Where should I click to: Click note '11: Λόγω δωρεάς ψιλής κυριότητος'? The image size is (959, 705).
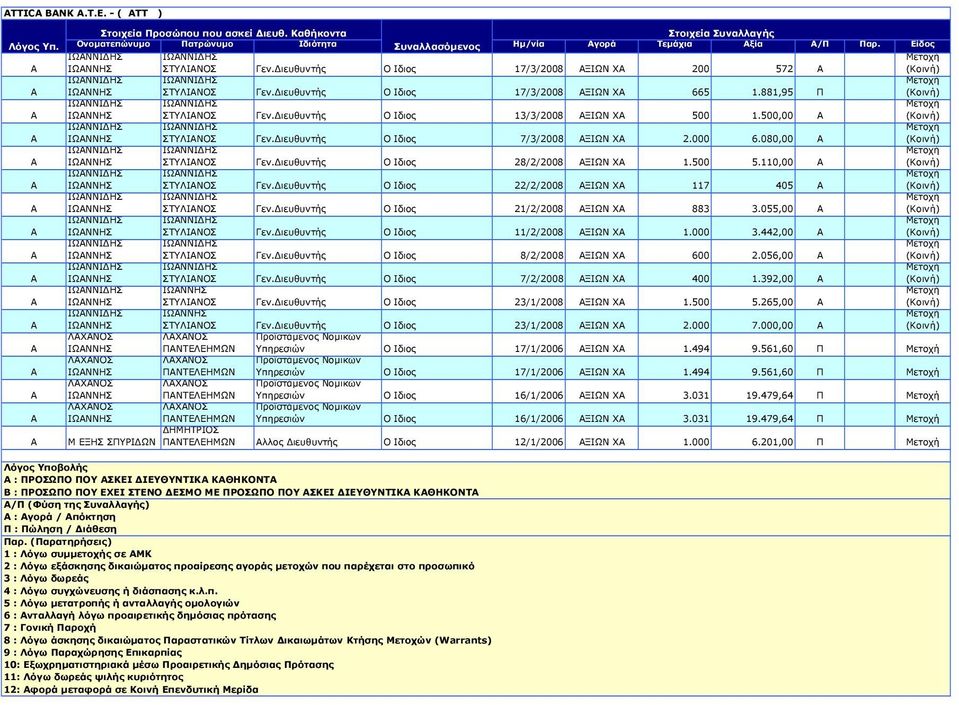(x=94, y=677)
